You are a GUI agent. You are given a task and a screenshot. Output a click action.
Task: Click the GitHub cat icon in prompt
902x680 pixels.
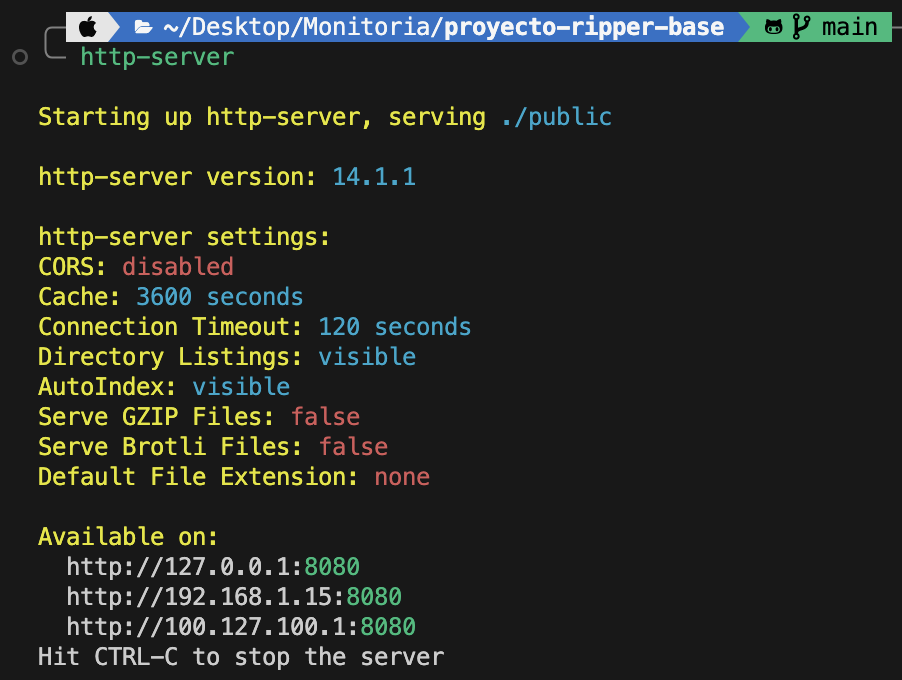point(773,27)
